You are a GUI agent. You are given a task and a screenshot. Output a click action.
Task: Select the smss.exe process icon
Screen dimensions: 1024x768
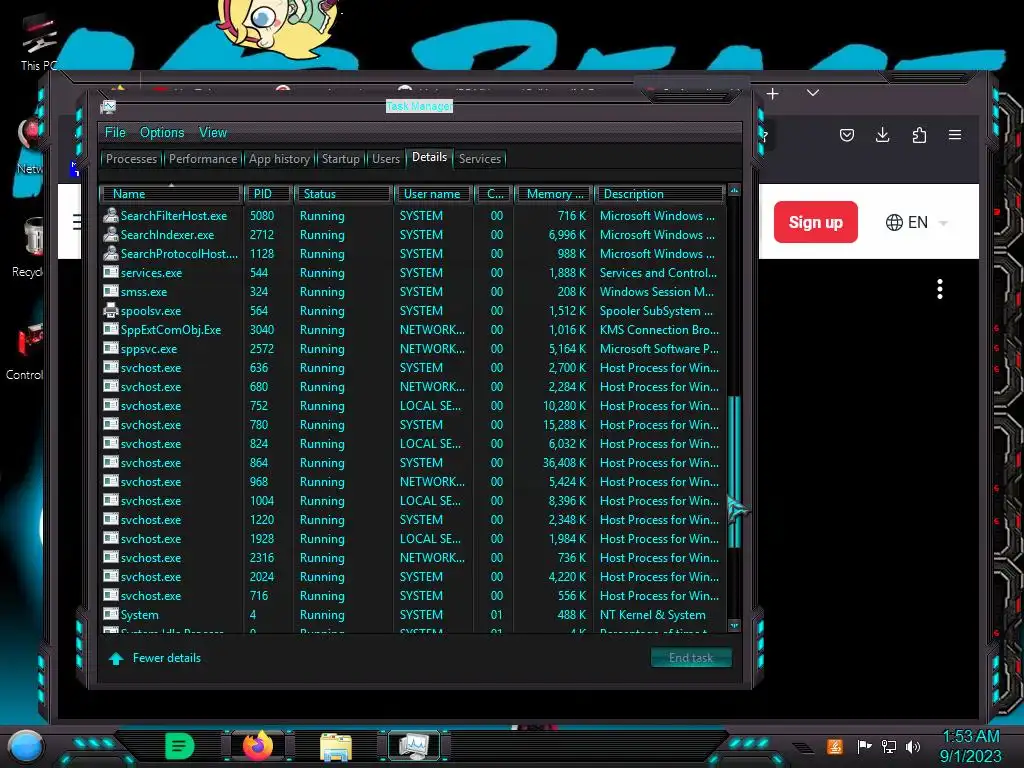[110, 291]
